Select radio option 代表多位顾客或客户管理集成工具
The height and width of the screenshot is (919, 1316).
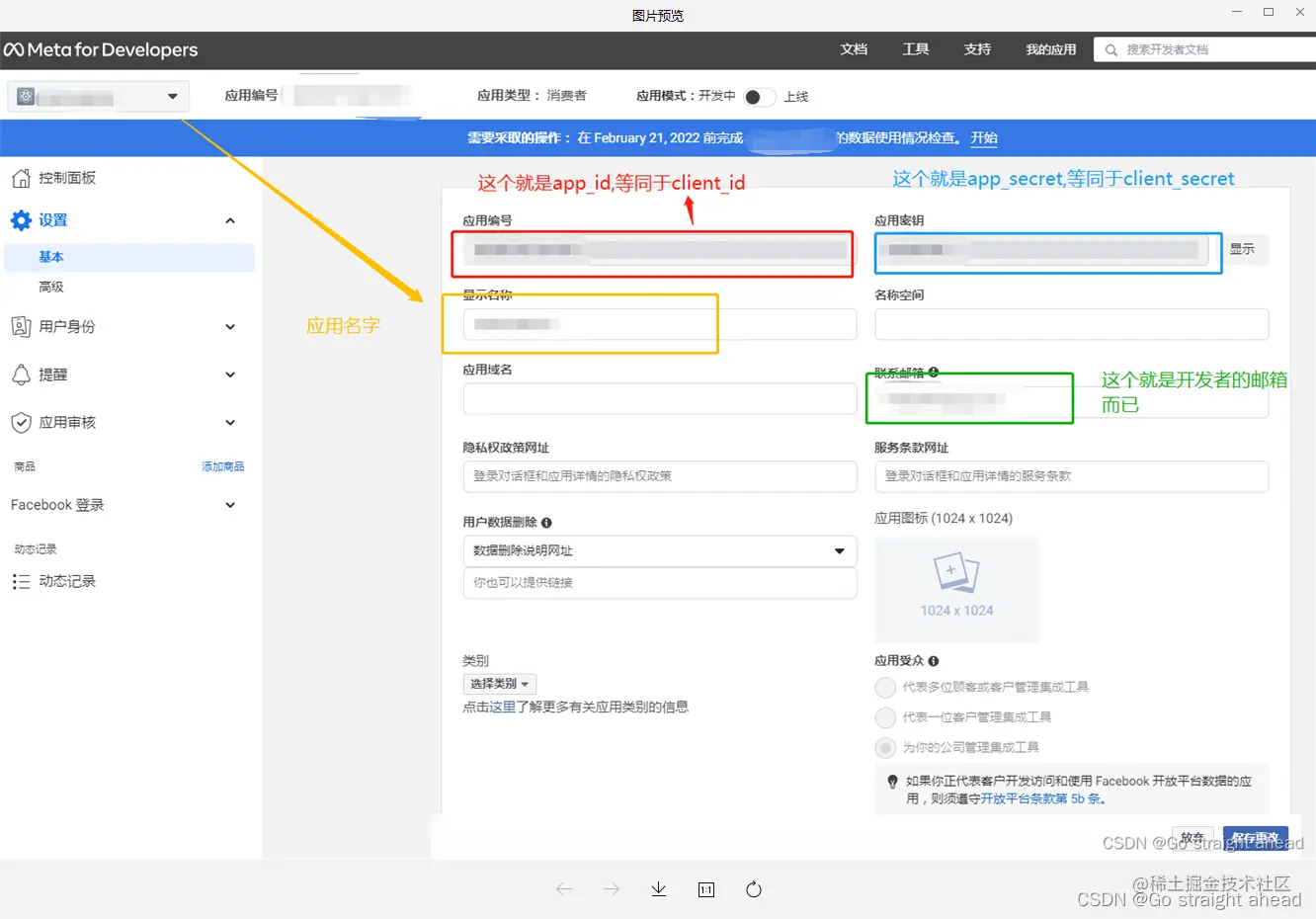click(x=885, y=688)
